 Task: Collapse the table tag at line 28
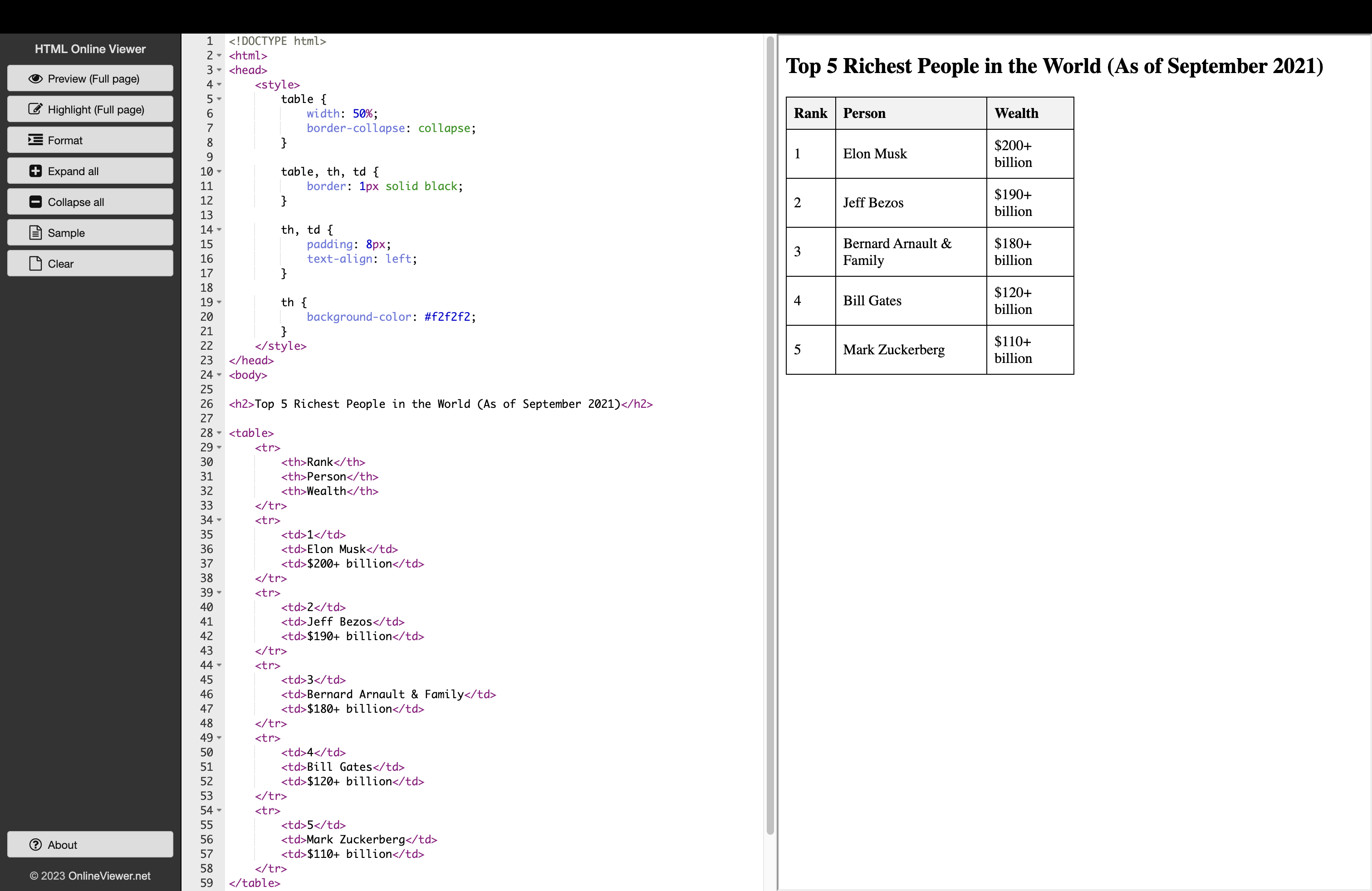[219, 433]
